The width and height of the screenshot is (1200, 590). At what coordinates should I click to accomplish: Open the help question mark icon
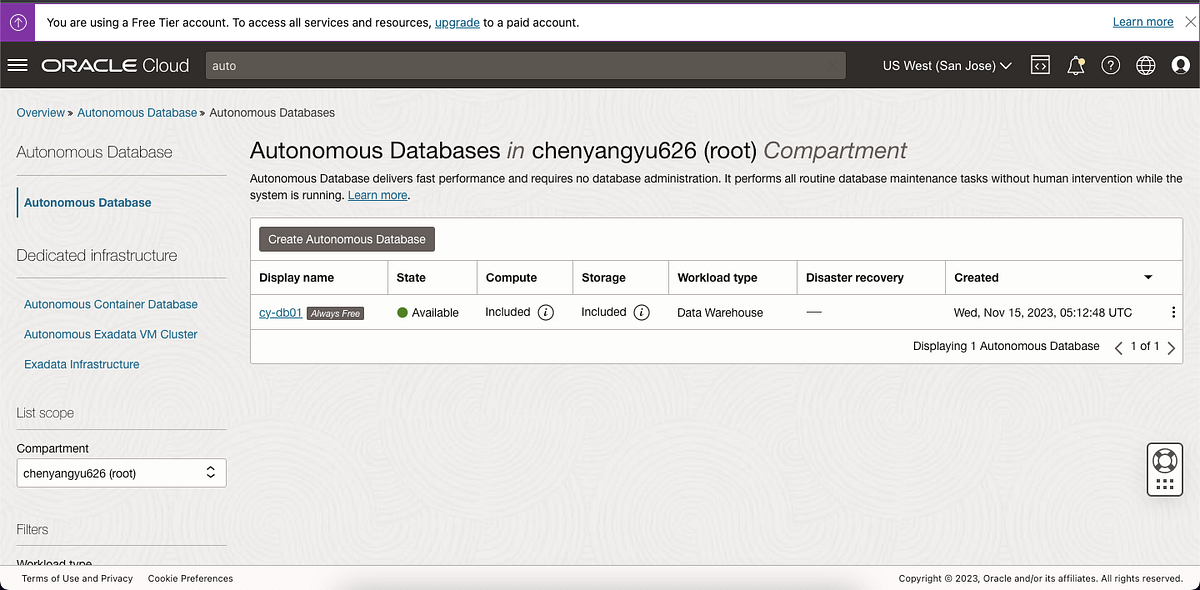point(1110,66)
